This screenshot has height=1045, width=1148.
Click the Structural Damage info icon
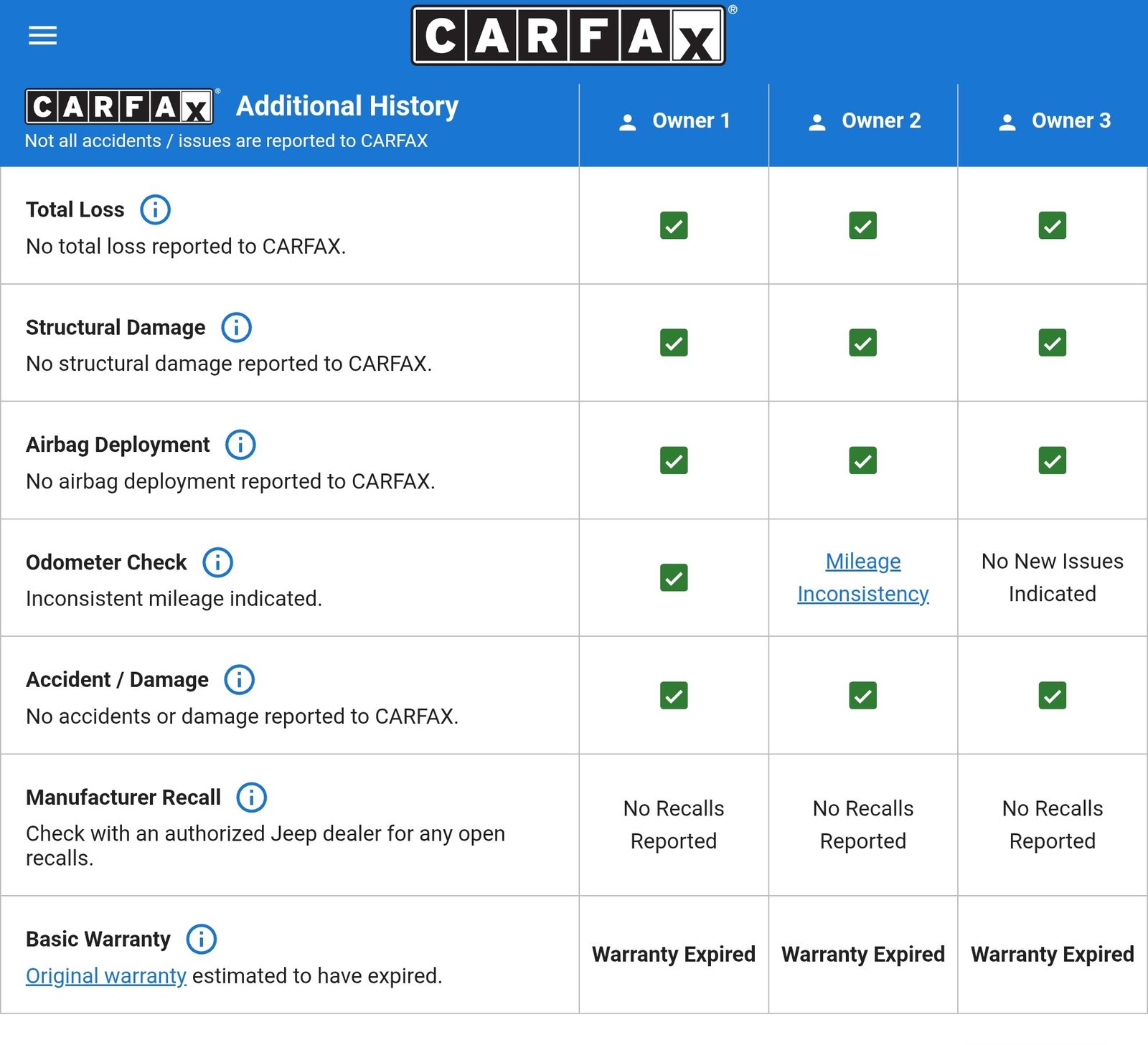pyautogui.click(x=236, y=327)
